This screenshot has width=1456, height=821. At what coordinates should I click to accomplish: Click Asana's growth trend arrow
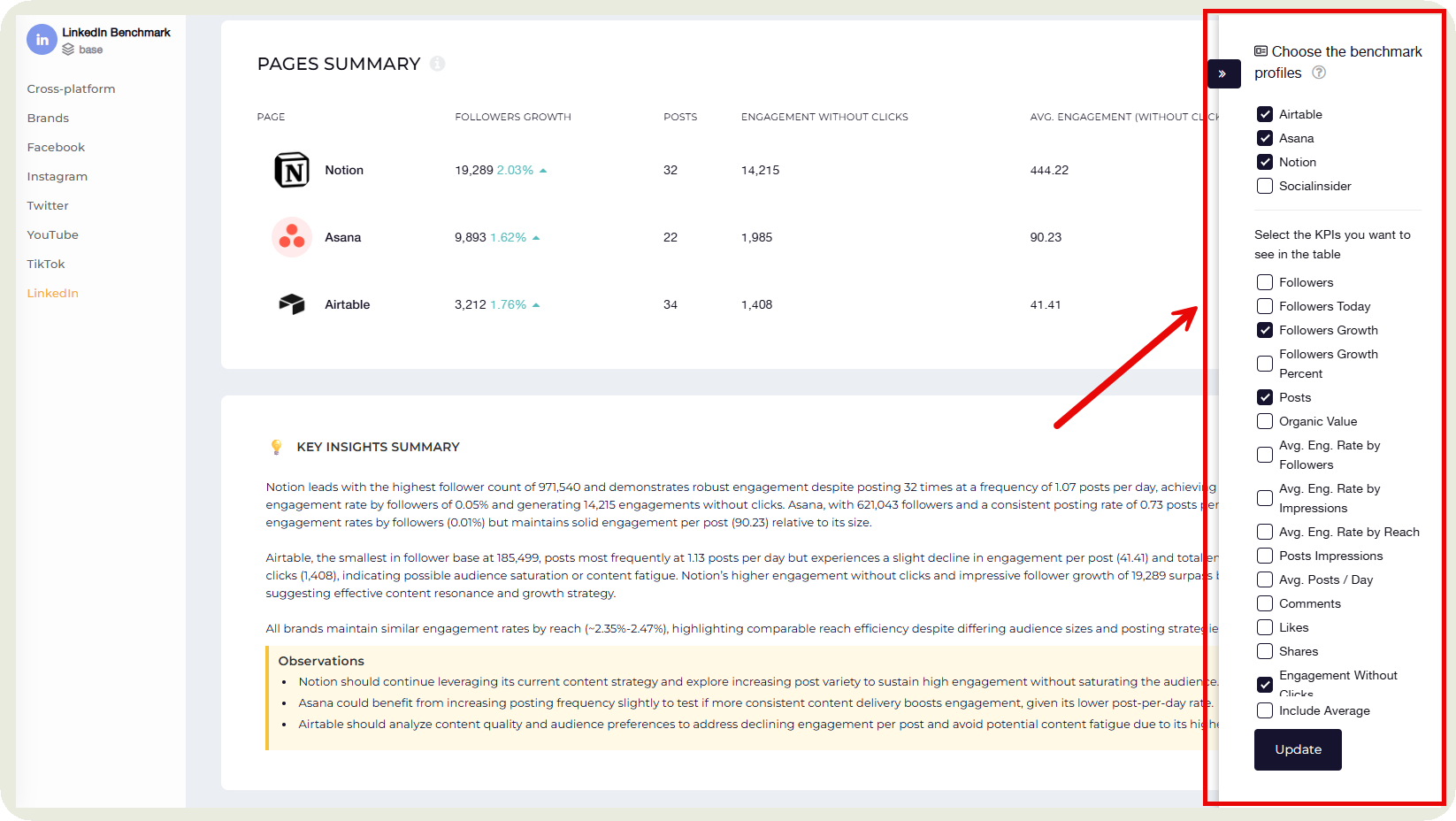click(x=536, y=237)
